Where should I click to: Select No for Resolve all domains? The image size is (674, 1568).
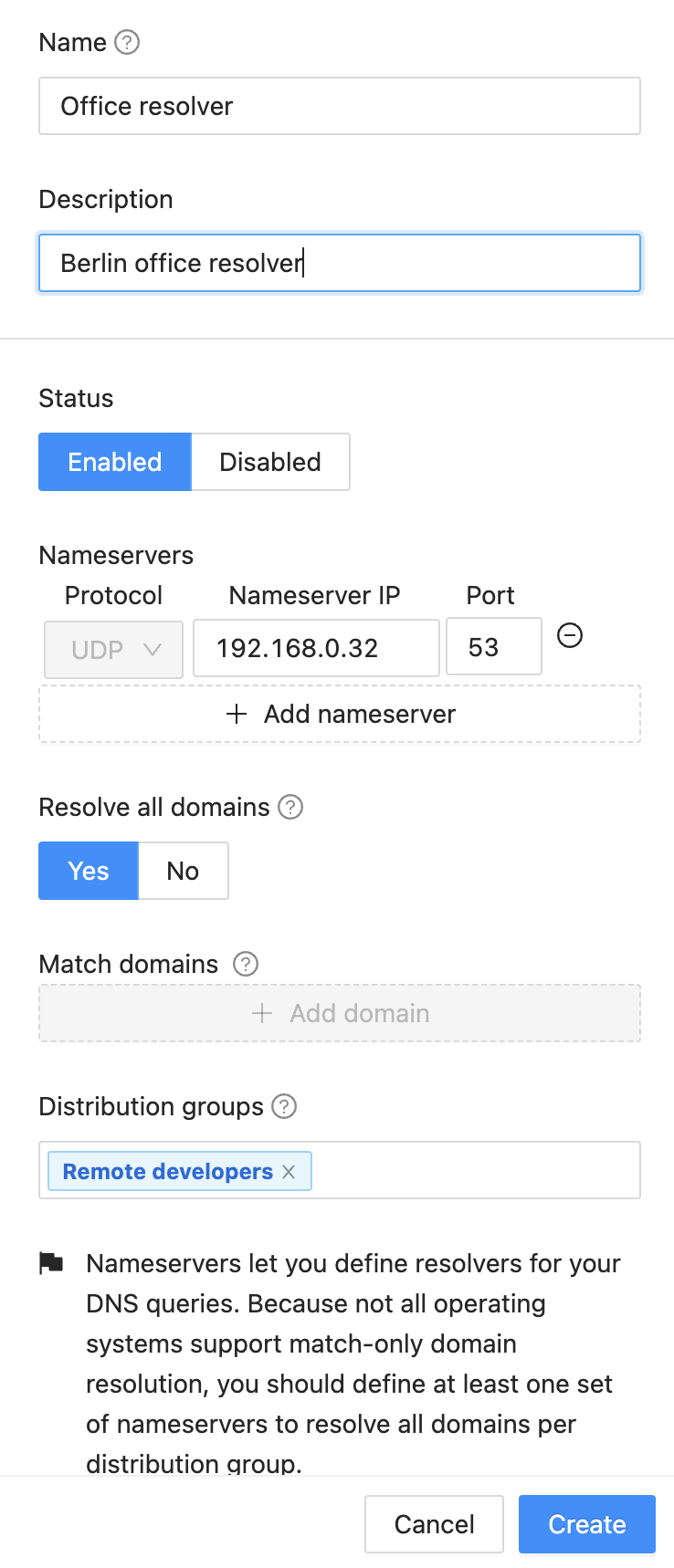[x=183, y=871]
